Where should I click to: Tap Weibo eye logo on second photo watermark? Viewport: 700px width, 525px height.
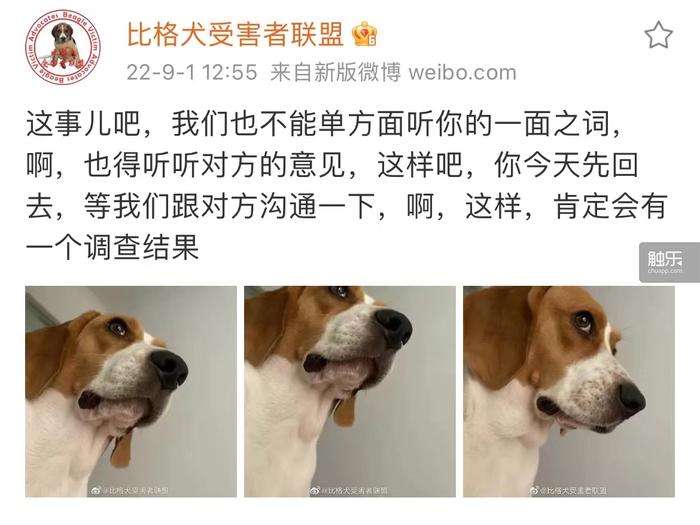pyautogui.click(x=315, y=491)
